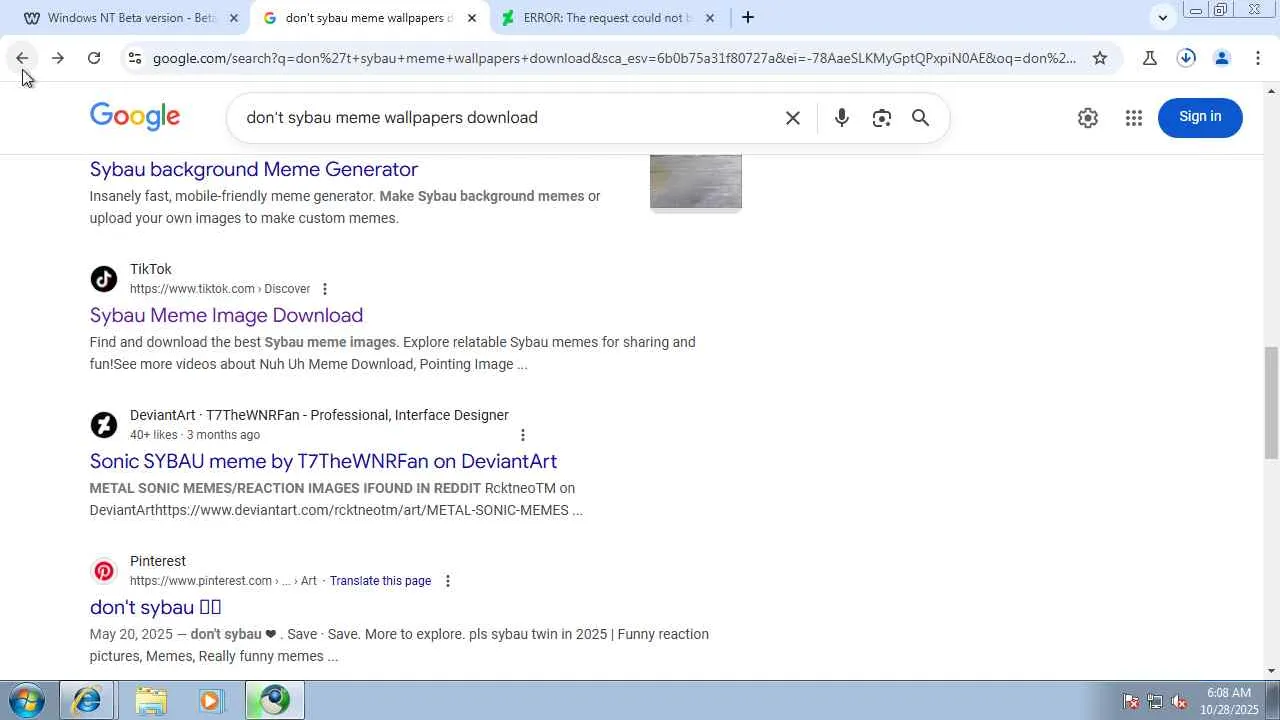The image size is (1280, 720).
Task: Open a new browser tab
Action: click(x=748, y=17)
